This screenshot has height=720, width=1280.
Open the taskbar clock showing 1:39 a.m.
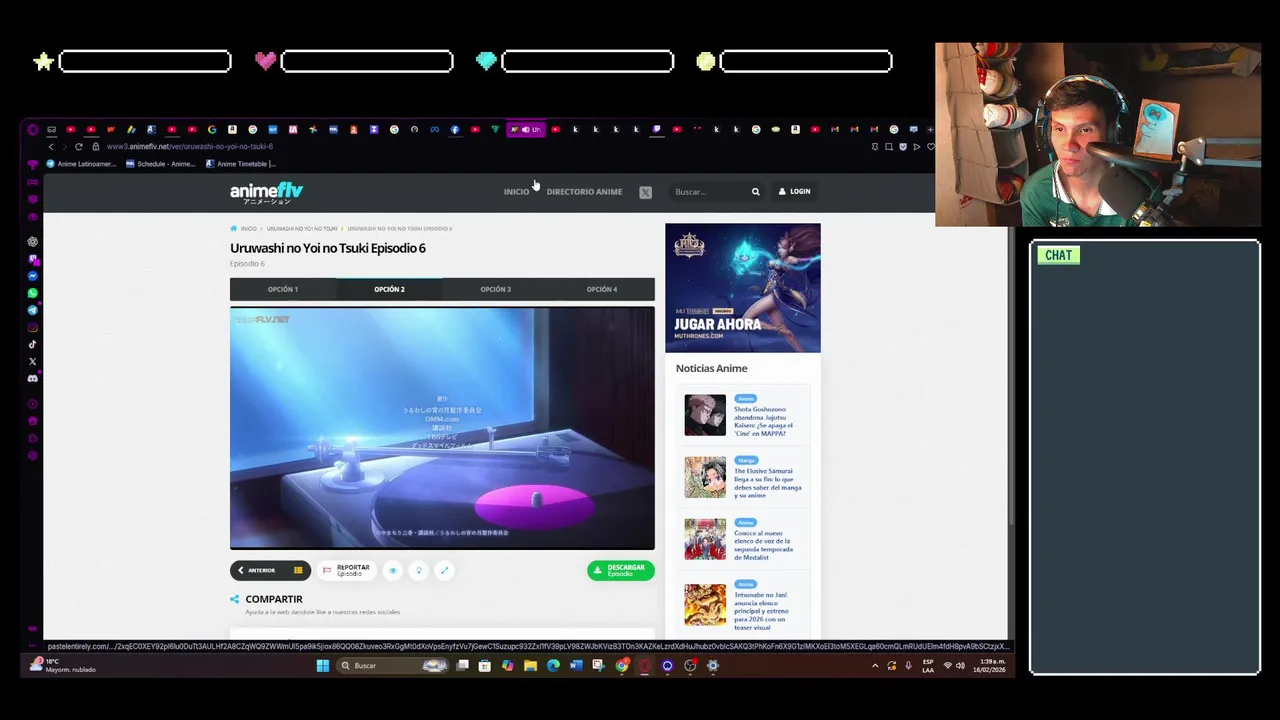(991, 666)
